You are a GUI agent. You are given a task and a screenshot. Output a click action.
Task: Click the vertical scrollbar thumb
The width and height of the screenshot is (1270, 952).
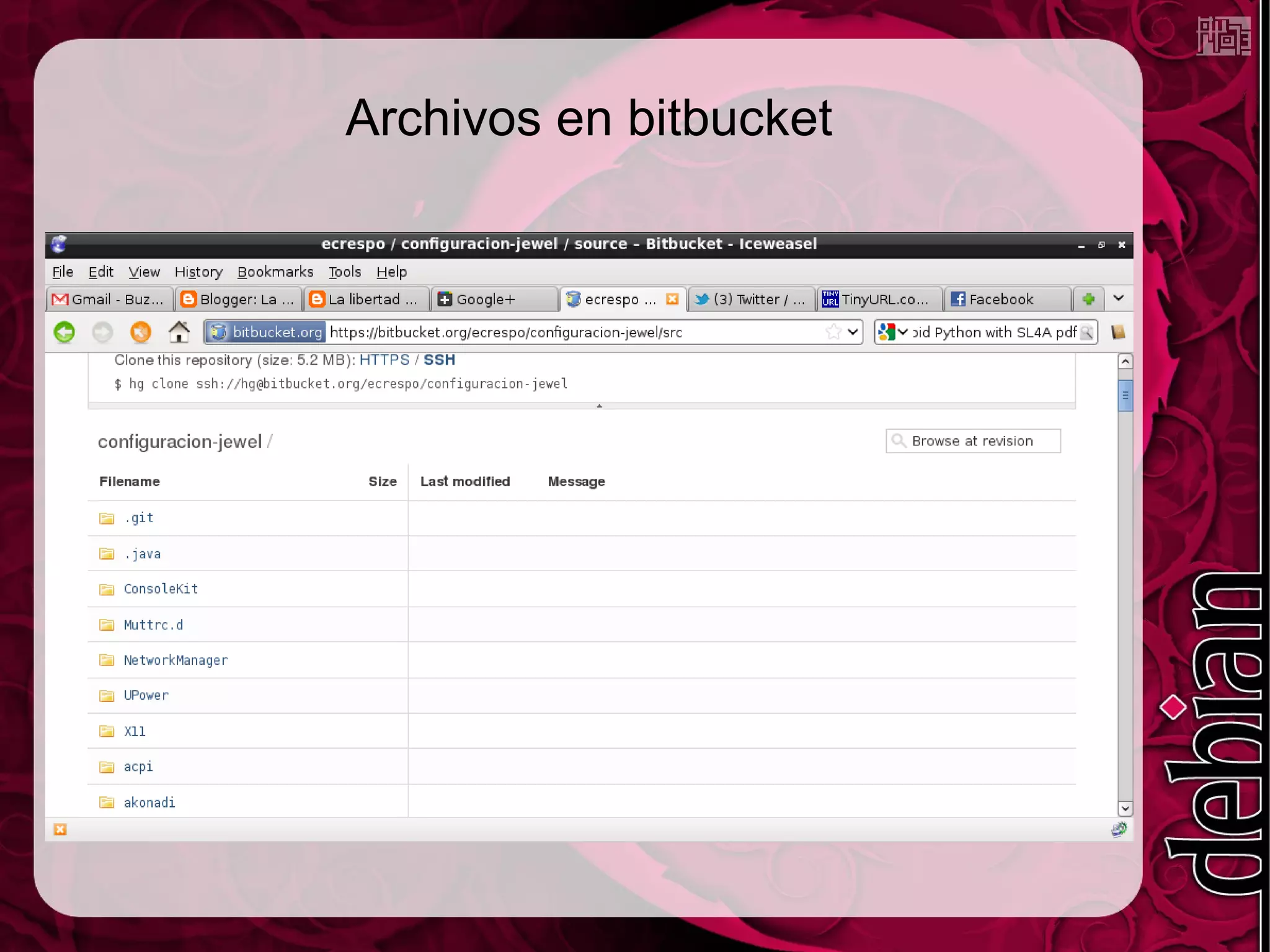click(x=1125, y=395)
